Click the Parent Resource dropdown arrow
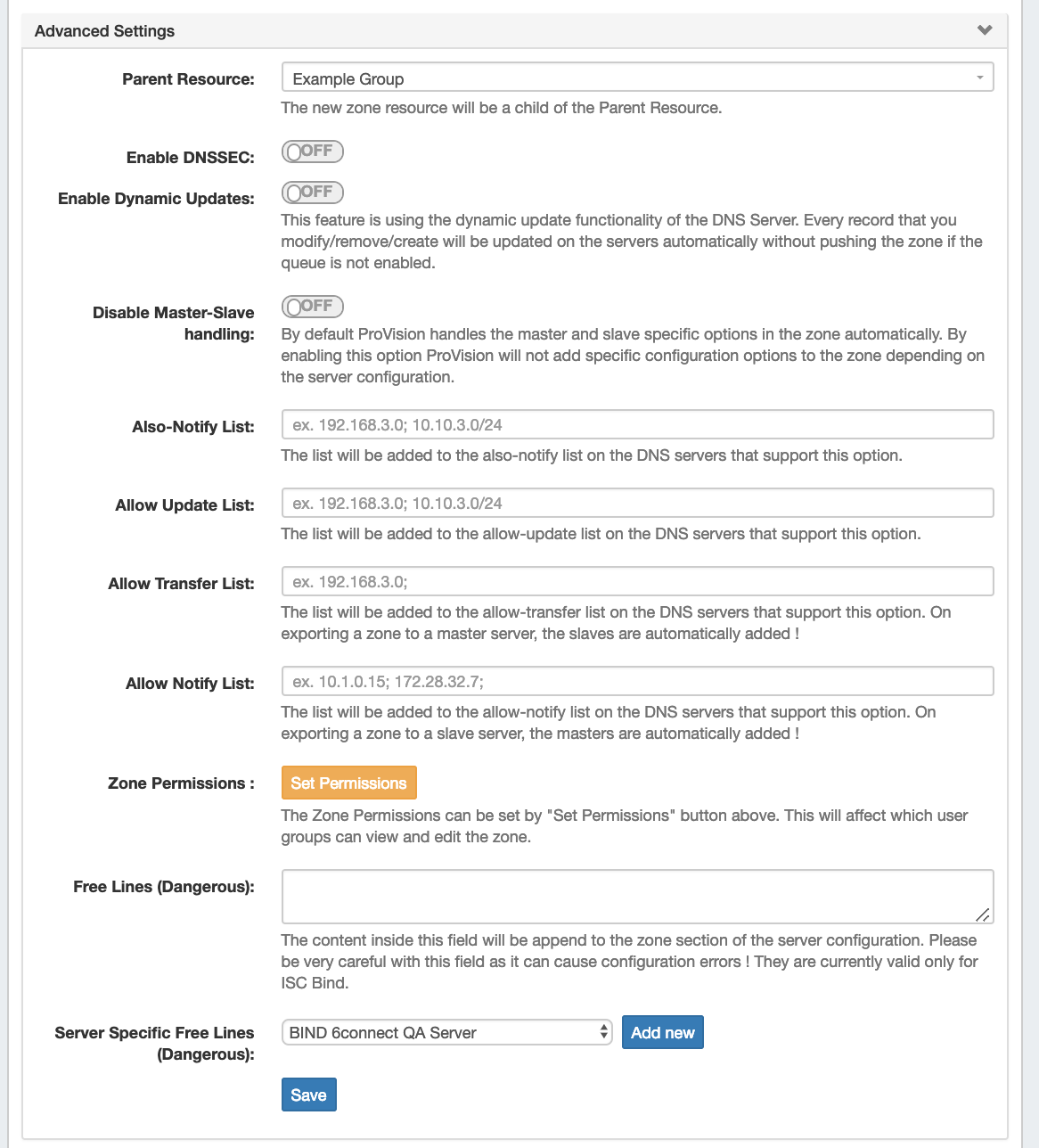This screenshot has width=1039, height=1148. coord(979,78)
